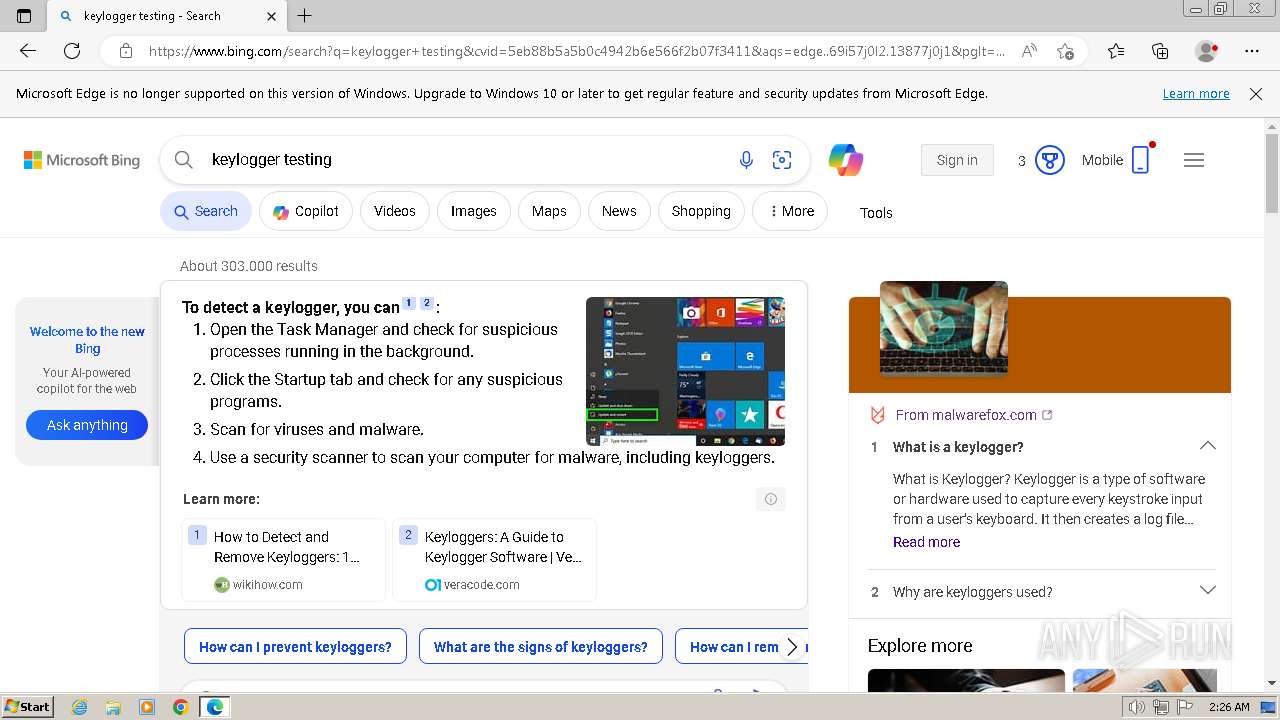Open Edge settings and more menu
The height and width of the screenshot is (720, 1280).
coord(1252,51)
